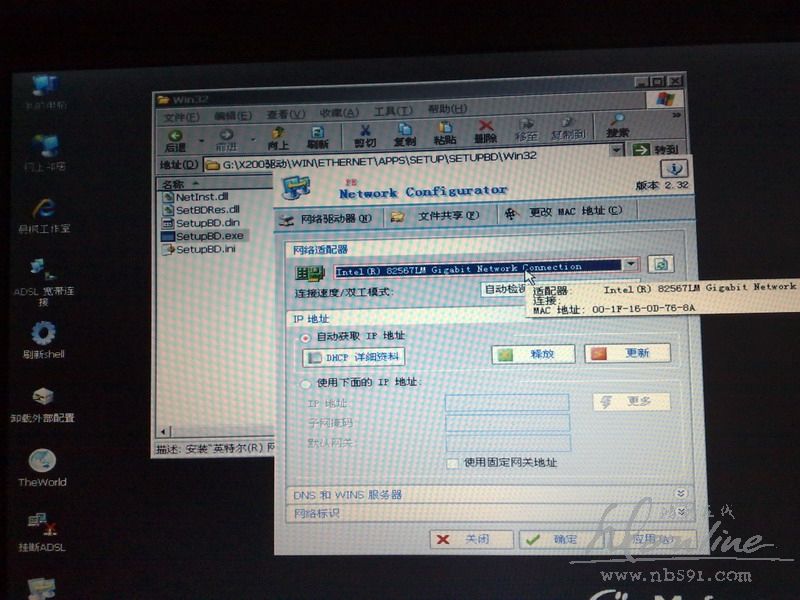Click the 更多 button
The width and height of the screenshot is (800, 600).
point(632,402)
